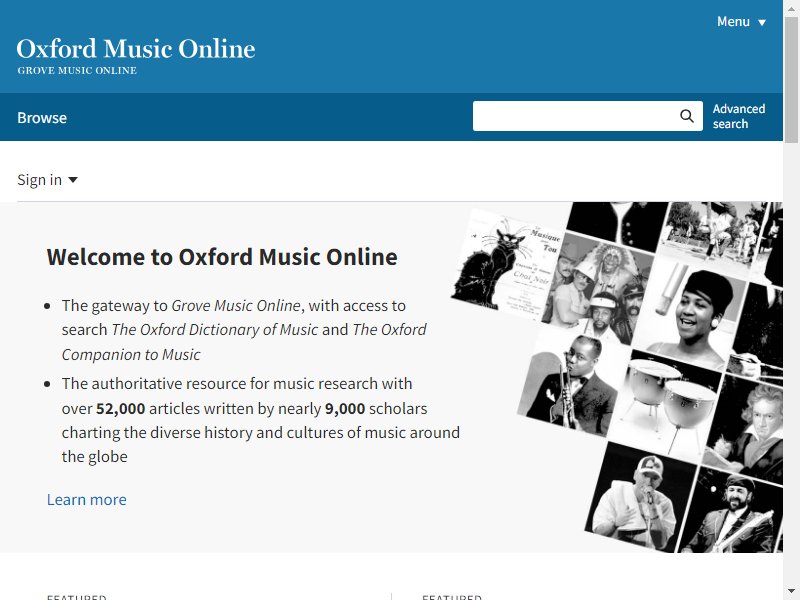Image resolution: width=800 pixels, height=600 pixels.
Task: Click the Oxford Music Online logo
Action: point(136,49)
